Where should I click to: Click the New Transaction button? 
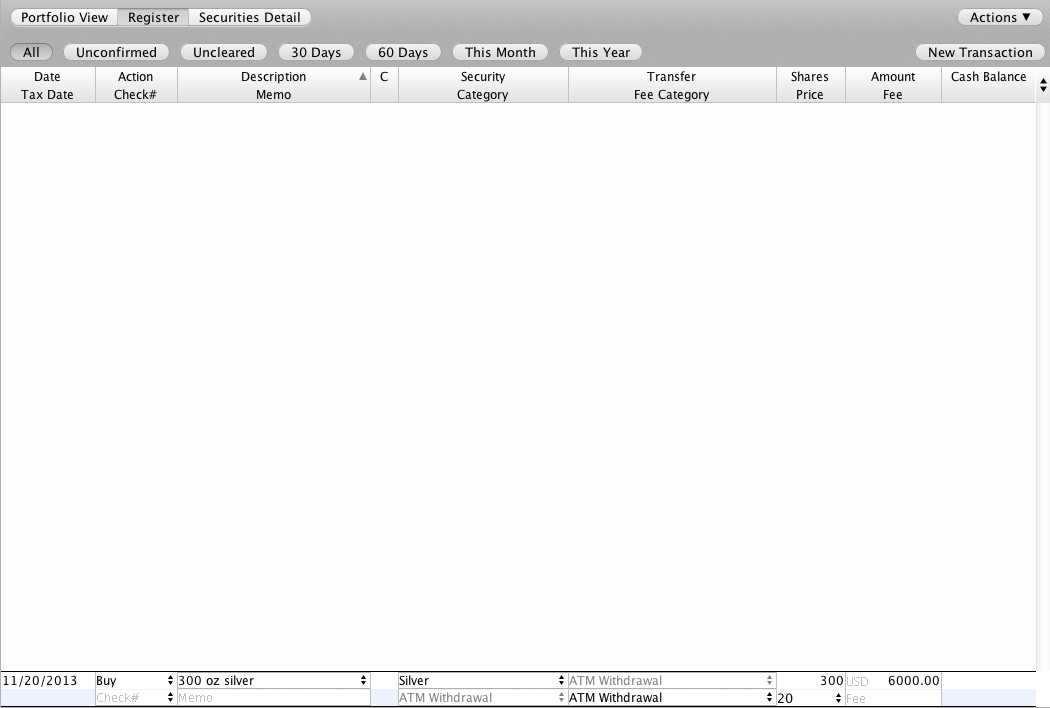point(979,52)
